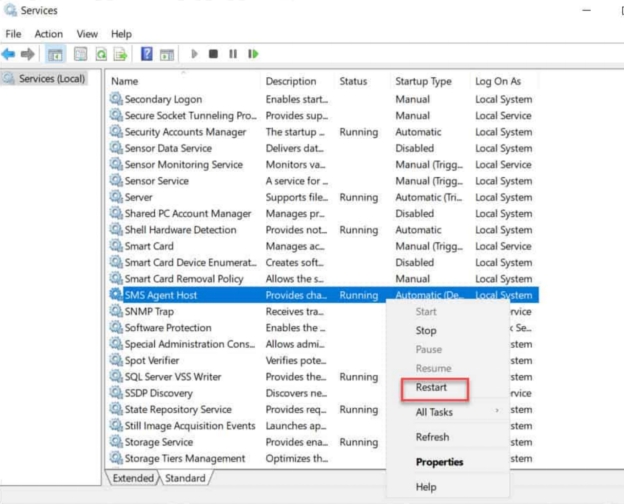Click the green Restart Service toolbar icon
Screen dimensions: 624x504
coord(254,53)
